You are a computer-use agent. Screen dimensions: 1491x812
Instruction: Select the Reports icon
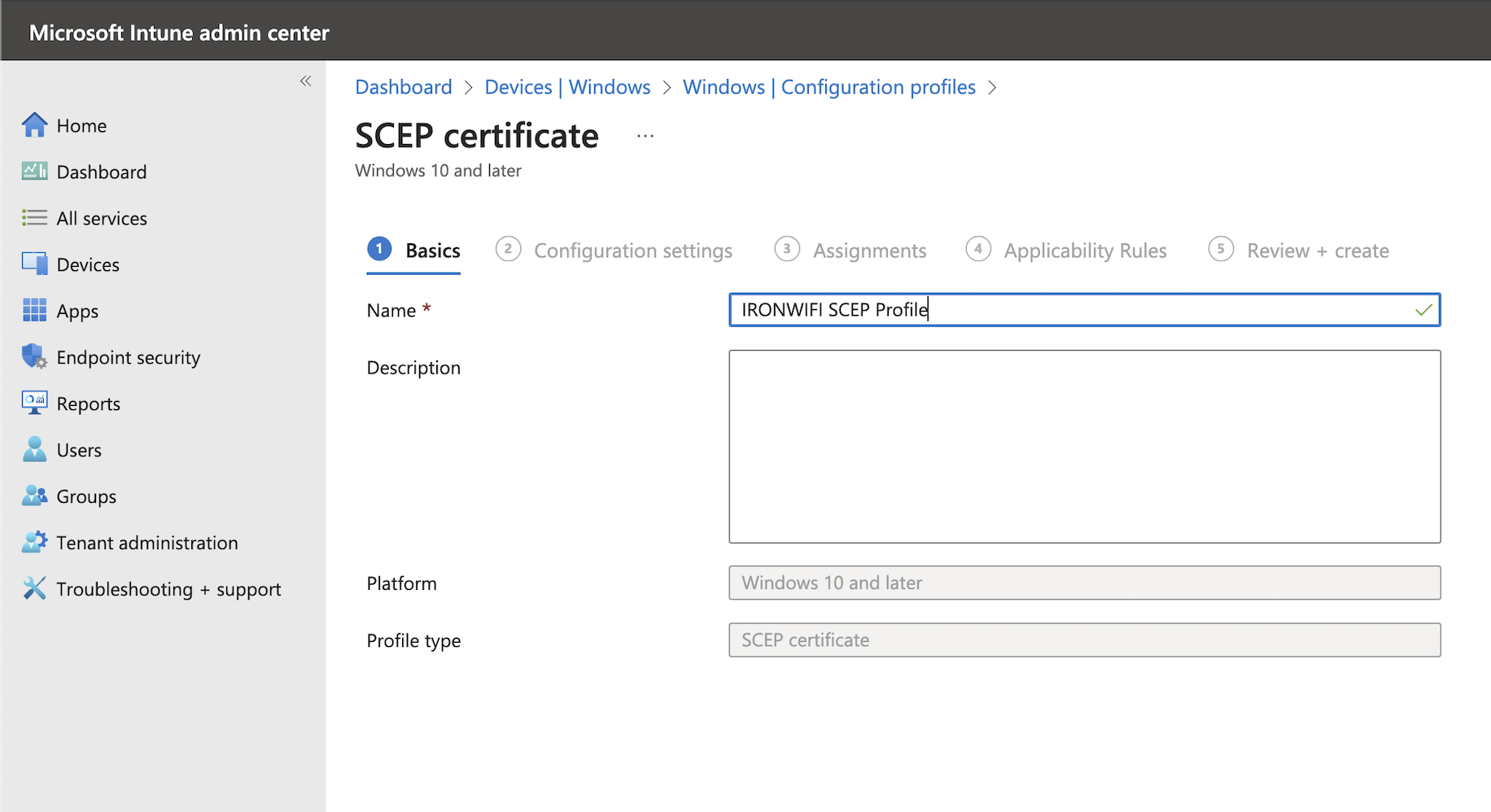tap(34, 403)
